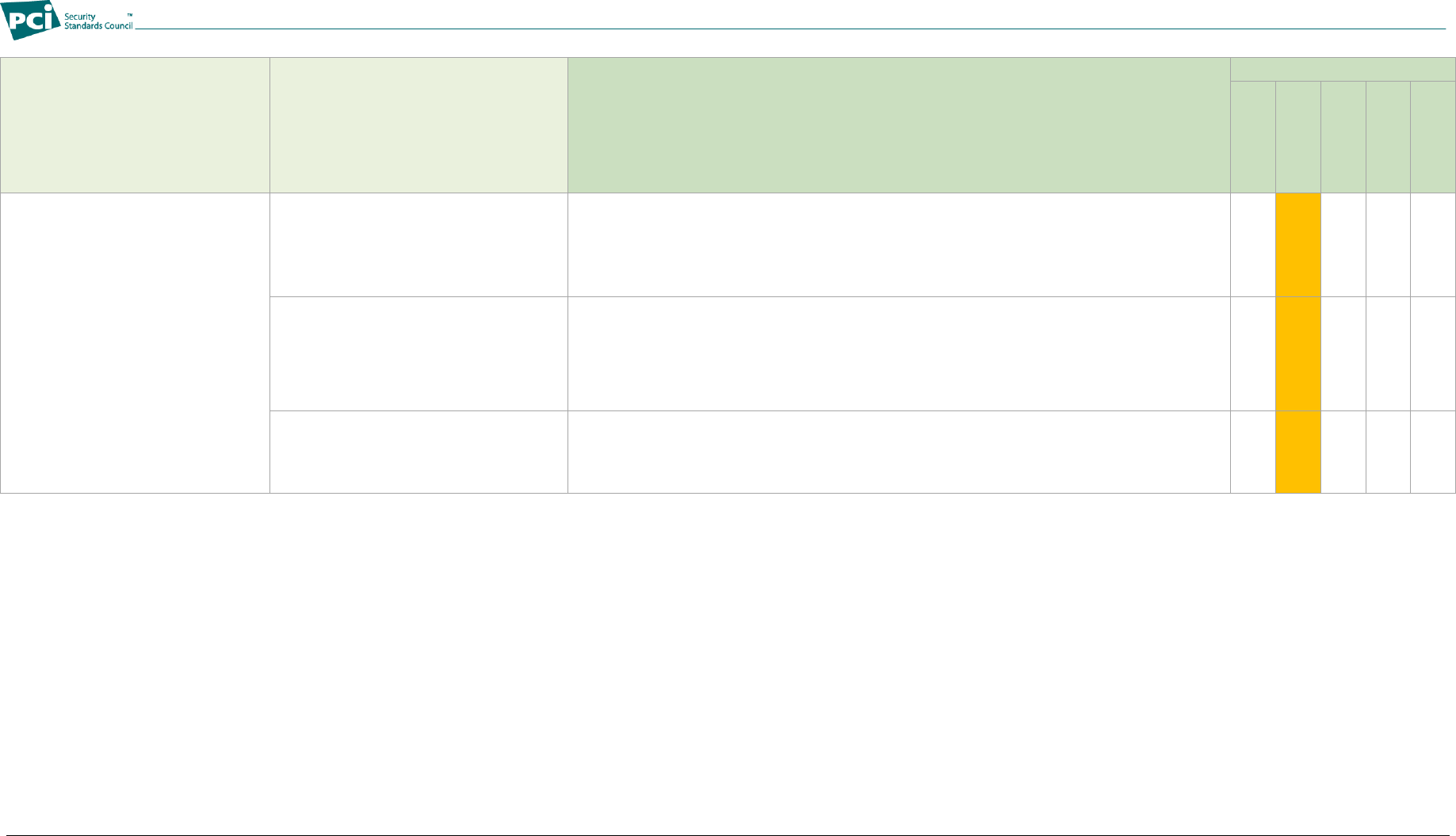The image size is (1456, 836).
Task: Click the light green header cell of first column
Action: [135, 125]
